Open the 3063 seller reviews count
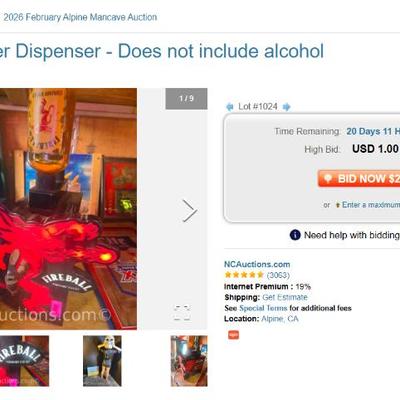400x400 pixels. click(278, 275)
